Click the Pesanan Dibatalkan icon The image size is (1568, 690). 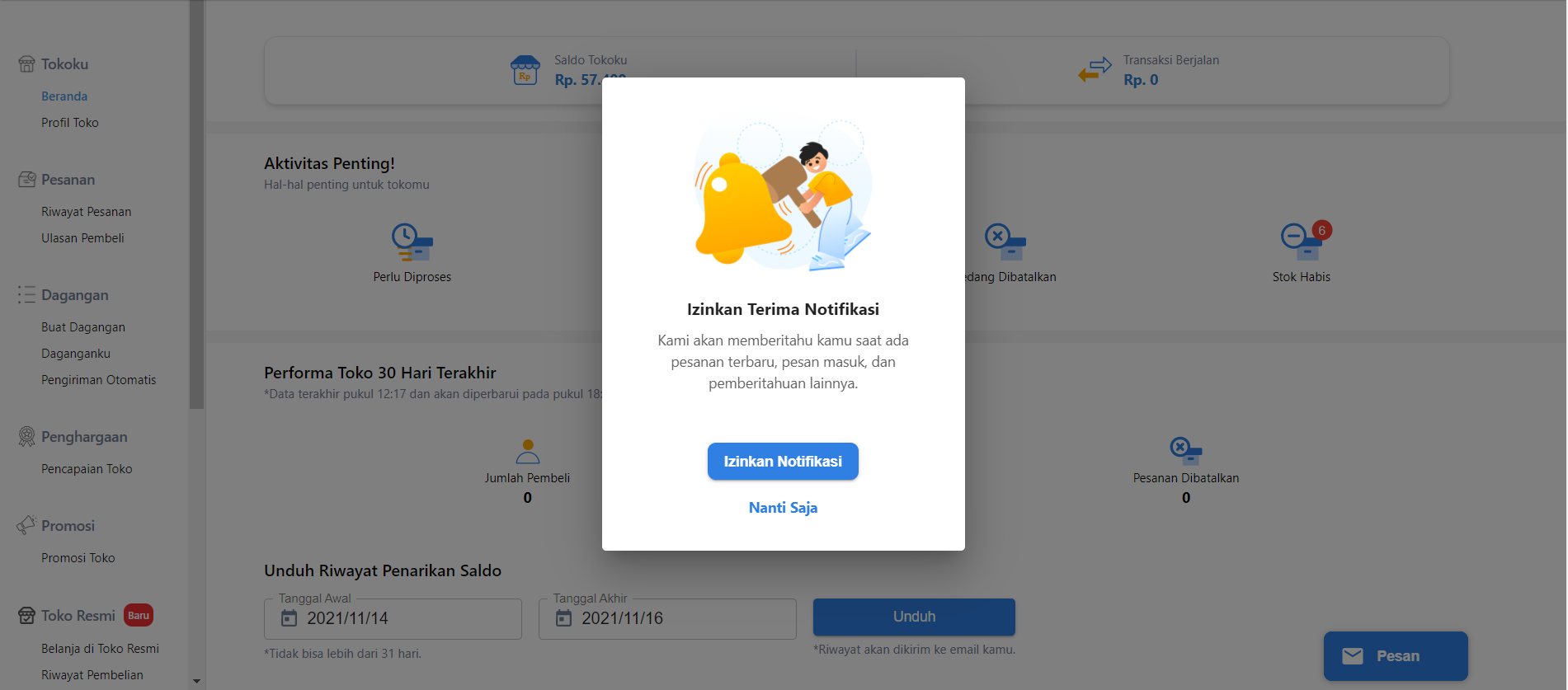pyautogui.click(x=1185, y=451)
